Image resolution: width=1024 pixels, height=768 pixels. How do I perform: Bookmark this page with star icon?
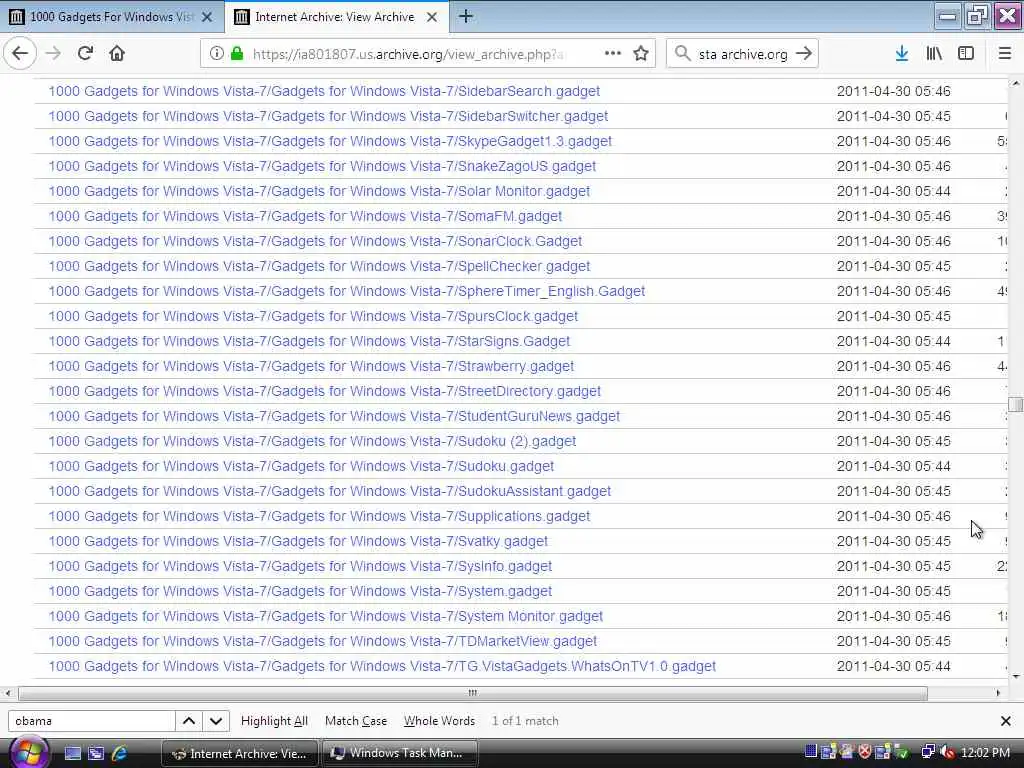point(641,54)
